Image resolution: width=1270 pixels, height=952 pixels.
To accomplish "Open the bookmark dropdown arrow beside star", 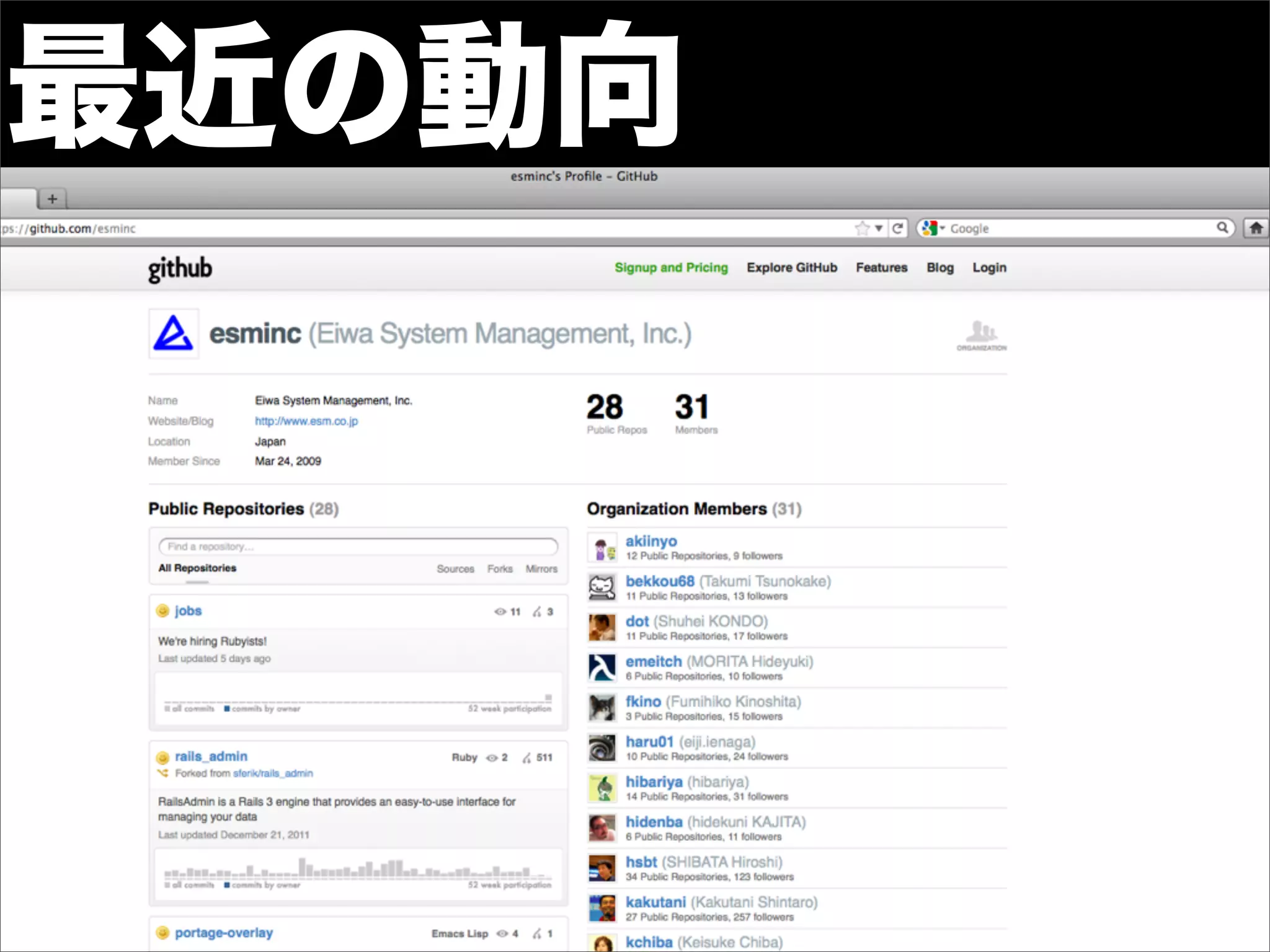I will (878, 229).
